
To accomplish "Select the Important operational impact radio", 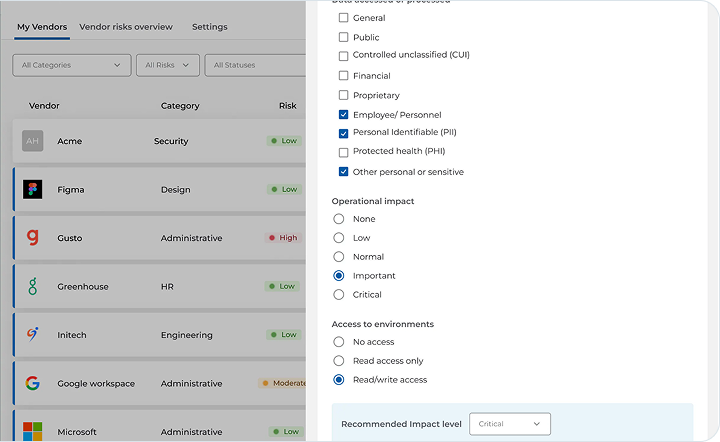I will tap(338, 275).
